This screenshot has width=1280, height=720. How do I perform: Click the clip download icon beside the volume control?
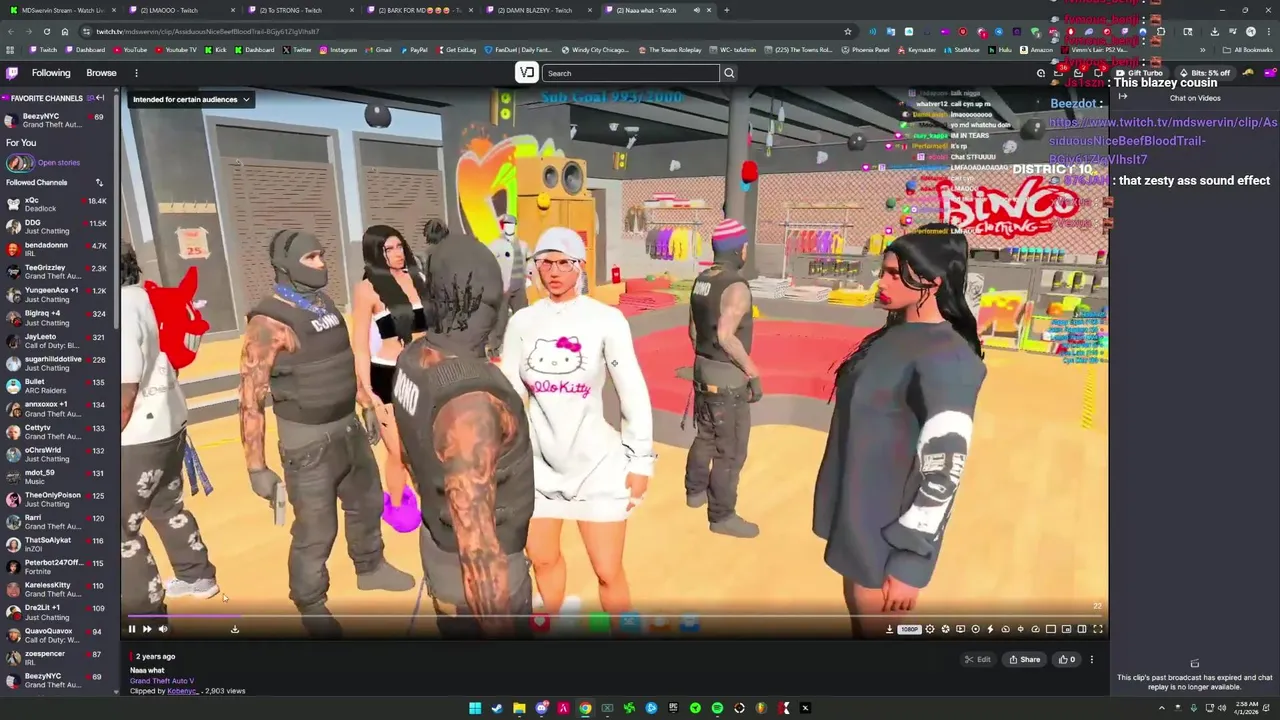235,629
